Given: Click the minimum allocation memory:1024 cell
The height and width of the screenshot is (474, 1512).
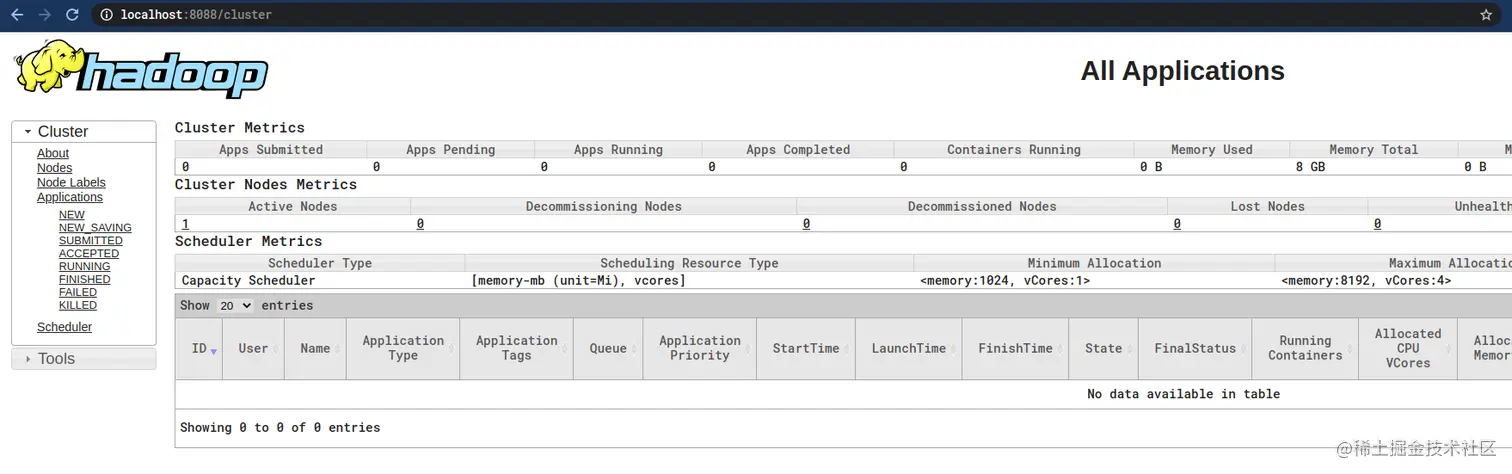Looking at the screenshot, I should pyautogui.click(x=1094, y=281).
